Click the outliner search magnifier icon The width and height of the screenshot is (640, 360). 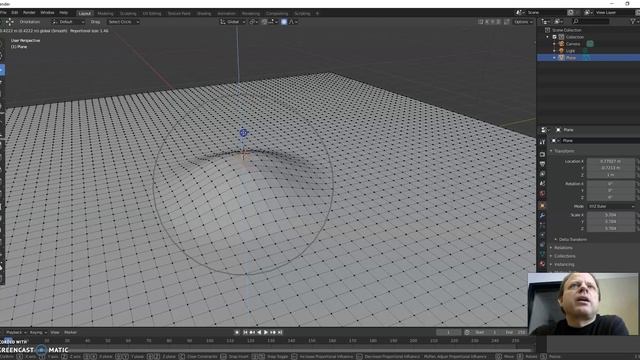(x=576, y=21)
